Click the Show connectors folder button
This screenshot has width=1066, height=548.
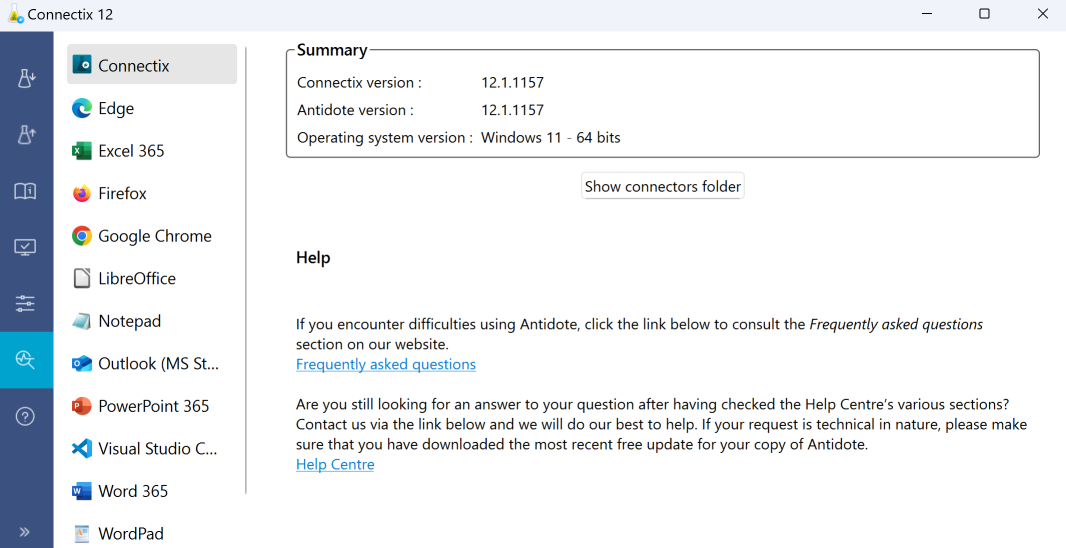pos(663,186)
